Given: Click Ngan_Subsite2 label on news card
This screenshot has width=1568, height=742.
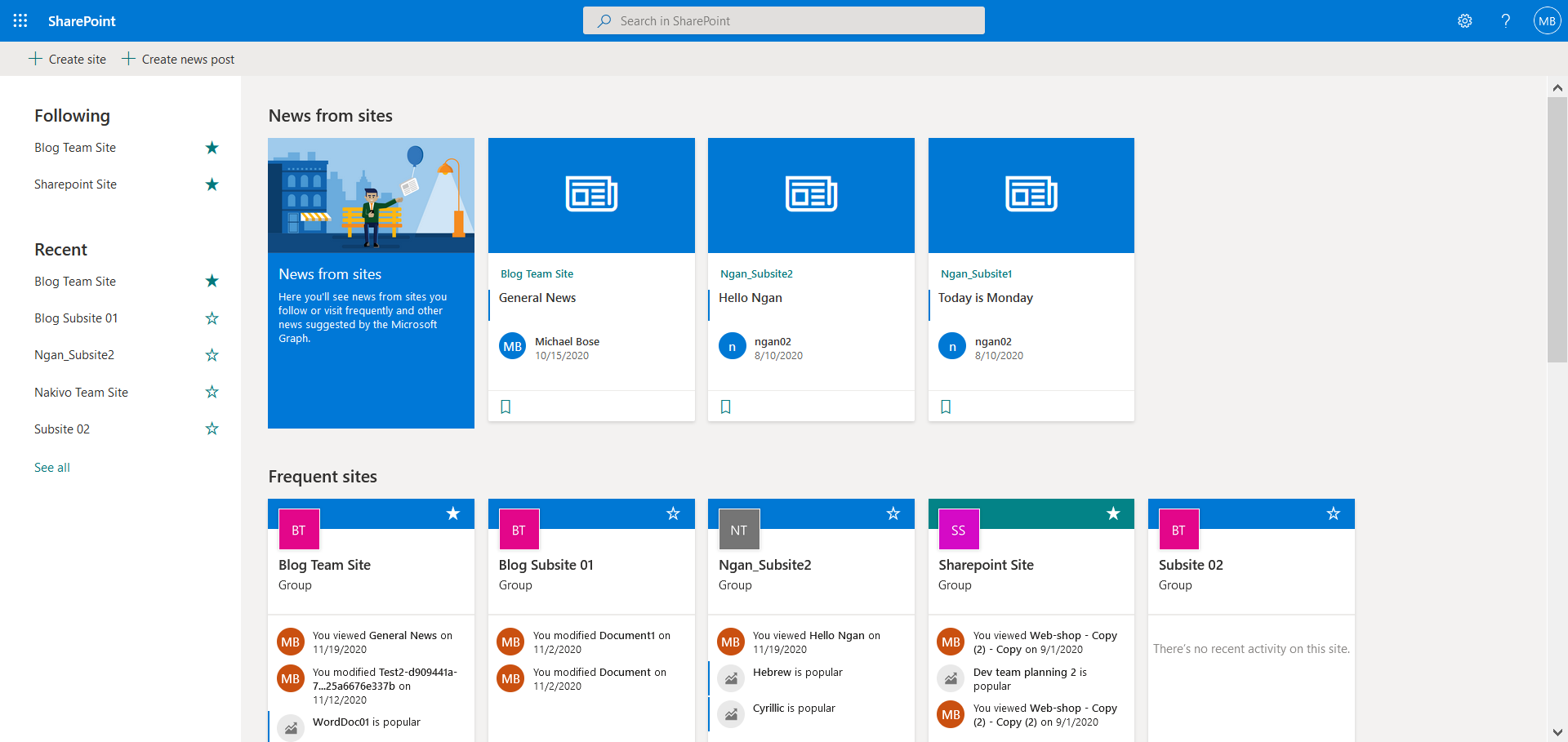Looking at the screenshot, I should pyautogui.click(x=756, y=274).
